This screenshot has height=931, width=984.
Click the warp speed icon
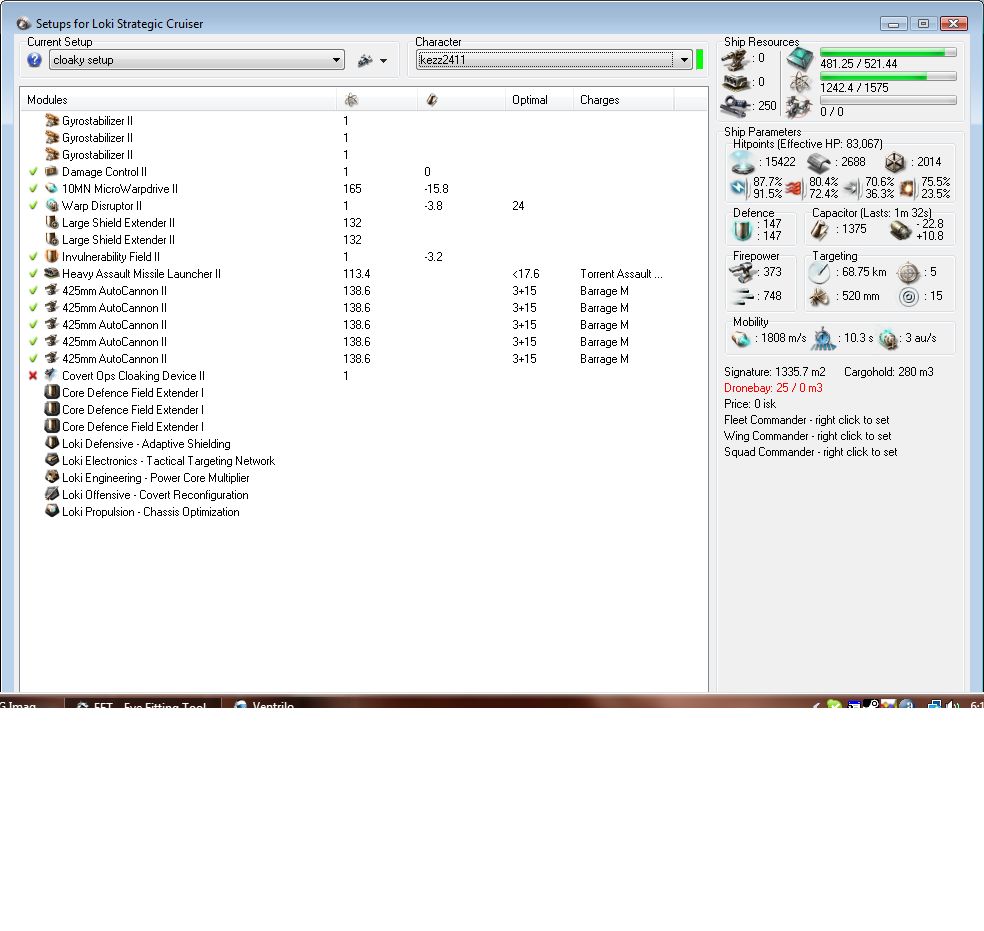(x=889, y=339)
